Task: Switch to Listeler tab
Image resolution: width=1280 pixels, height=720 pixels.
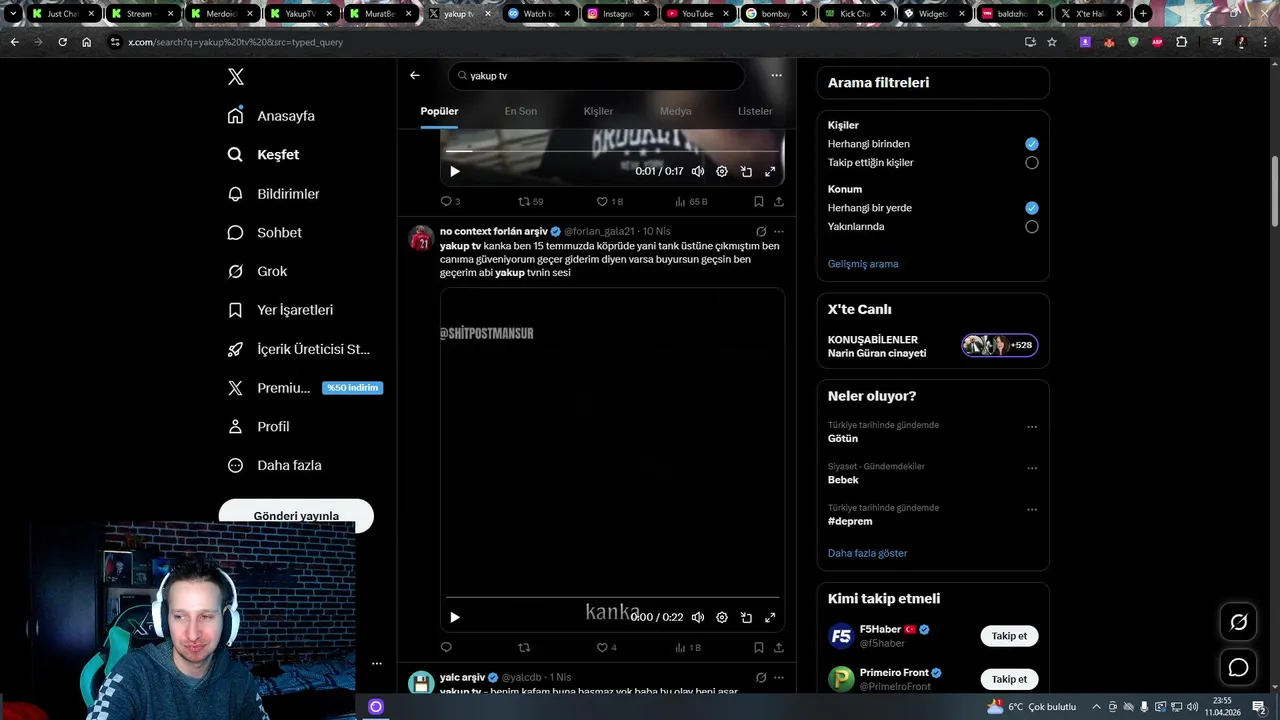Action: point(755,111)
